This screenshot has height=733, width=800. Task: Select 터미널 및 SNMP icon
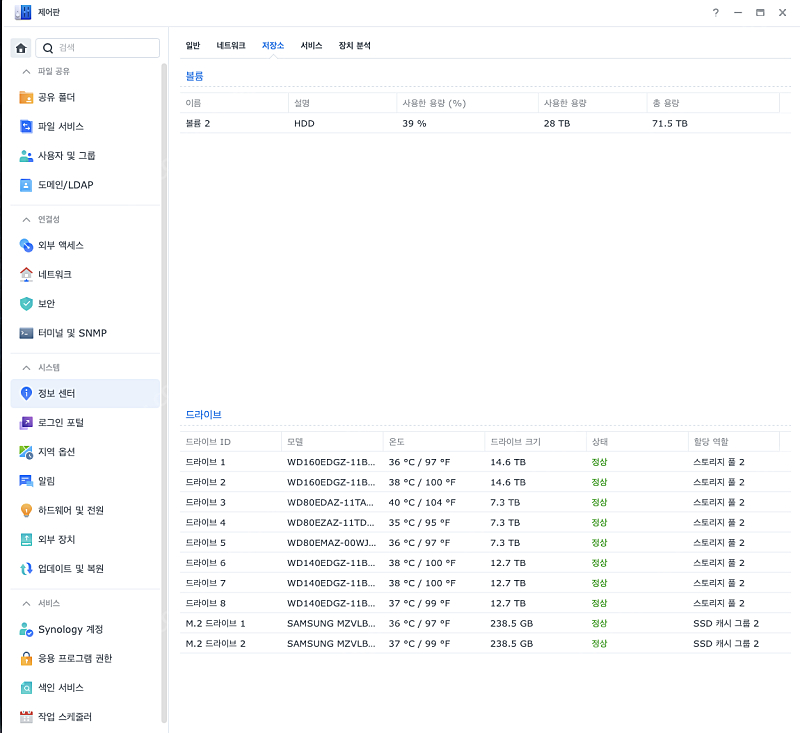[x=25, y=332]
